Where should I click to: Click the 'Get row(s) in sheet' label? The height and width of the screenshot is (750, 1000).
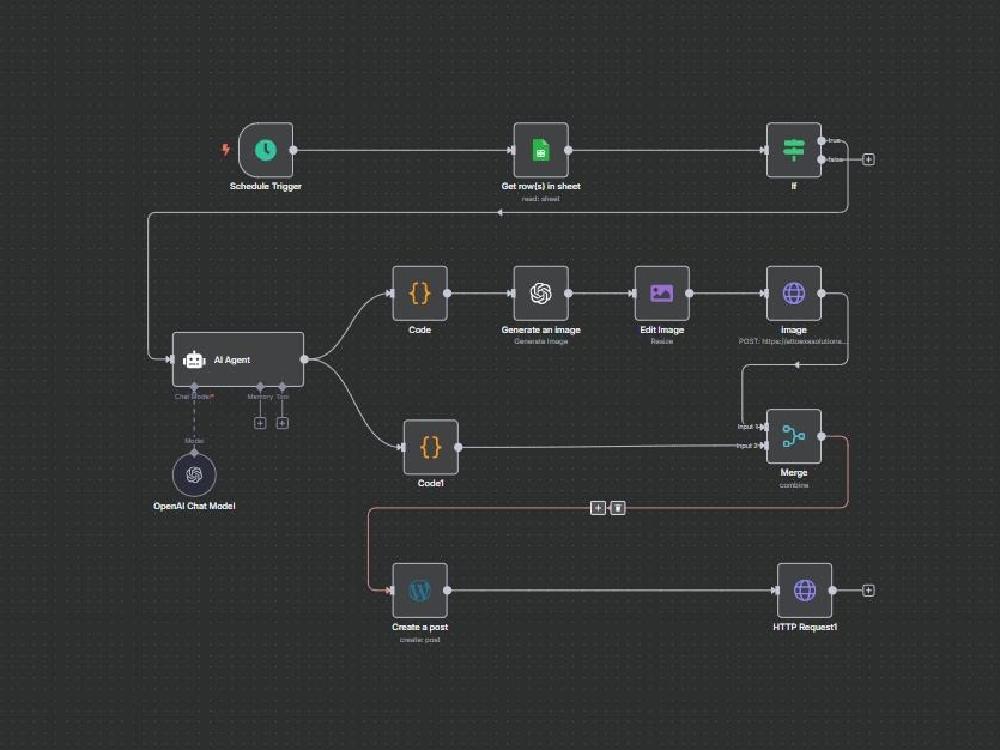(541, 186)
